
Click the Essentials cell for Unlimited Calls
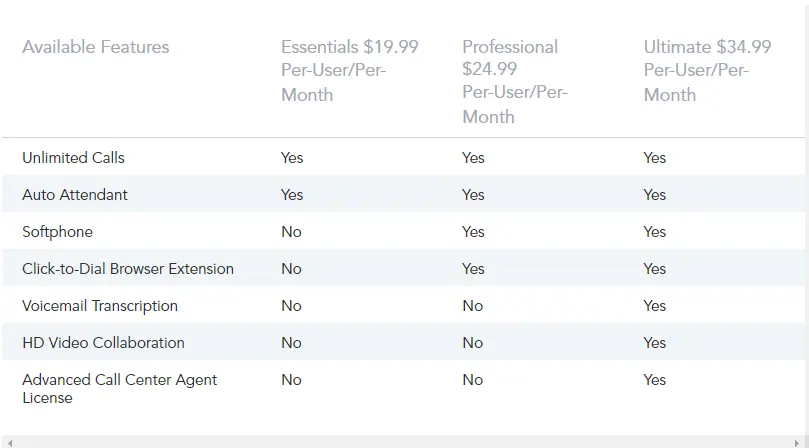pyautogui.click(x=292, y=158)
